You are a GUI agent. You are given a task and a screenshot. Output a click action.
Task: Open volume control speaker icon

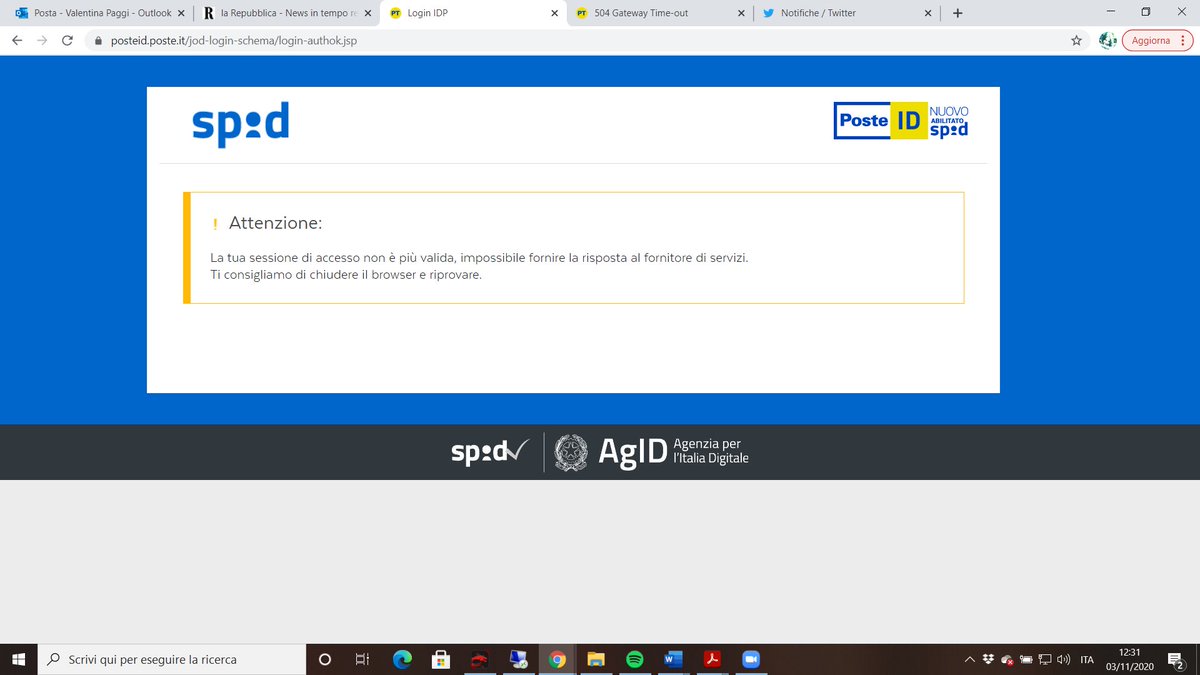(1062, 659)
